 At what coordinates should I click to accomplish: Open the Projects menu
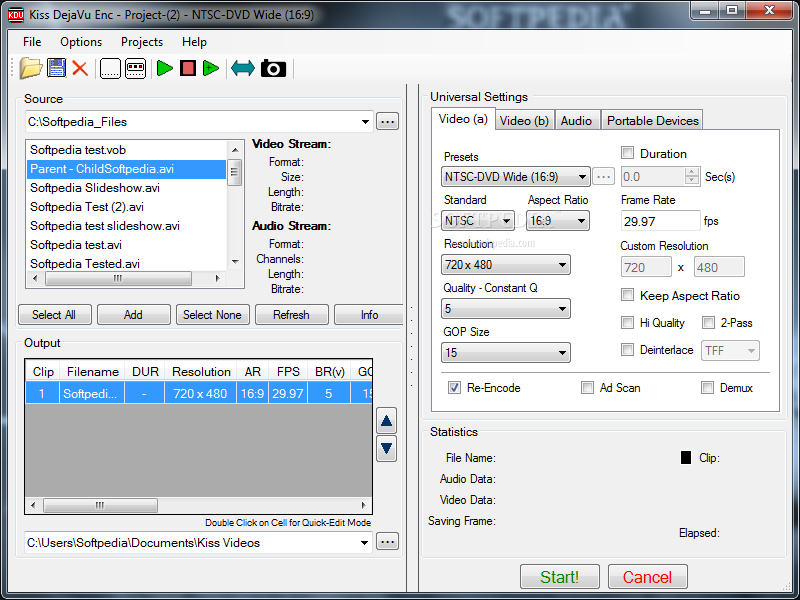tap(142, 42)
